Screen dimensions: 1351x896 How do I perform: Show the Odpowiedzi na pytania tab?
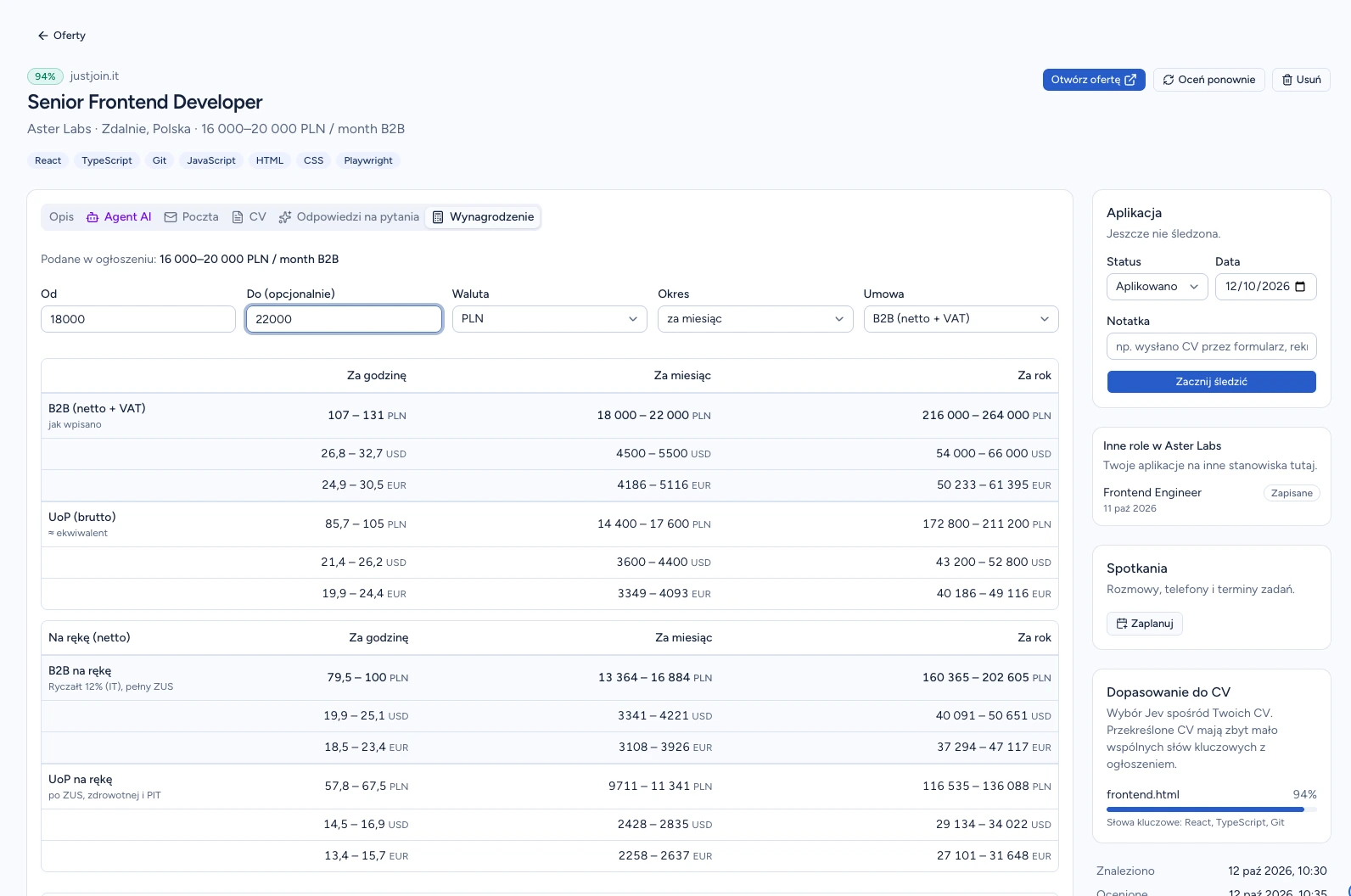(350, 217)
